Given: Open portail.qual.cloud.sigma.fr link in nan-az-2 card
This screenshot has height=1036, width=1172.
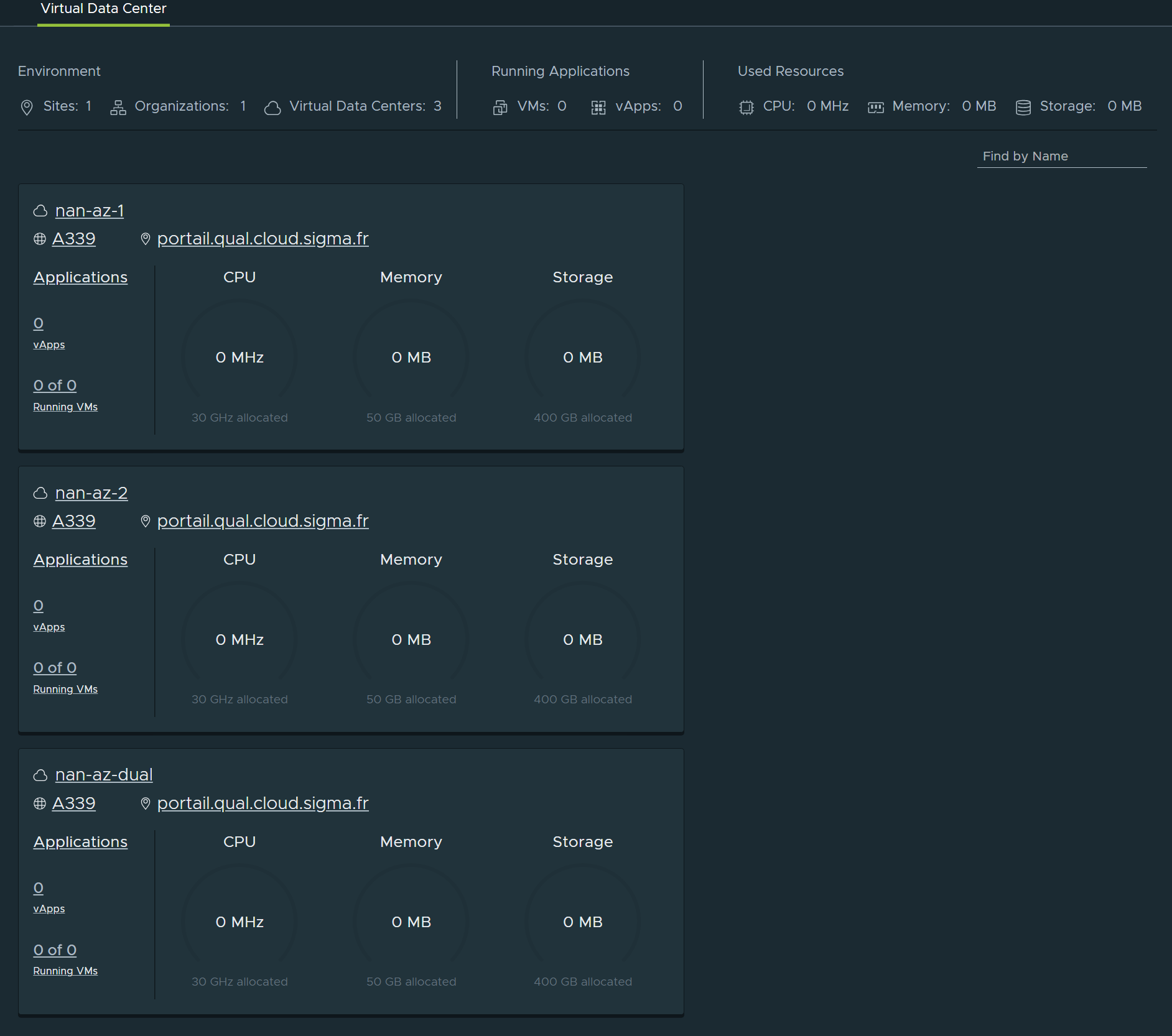Looking at the screenshot, I should coord(263,521).
